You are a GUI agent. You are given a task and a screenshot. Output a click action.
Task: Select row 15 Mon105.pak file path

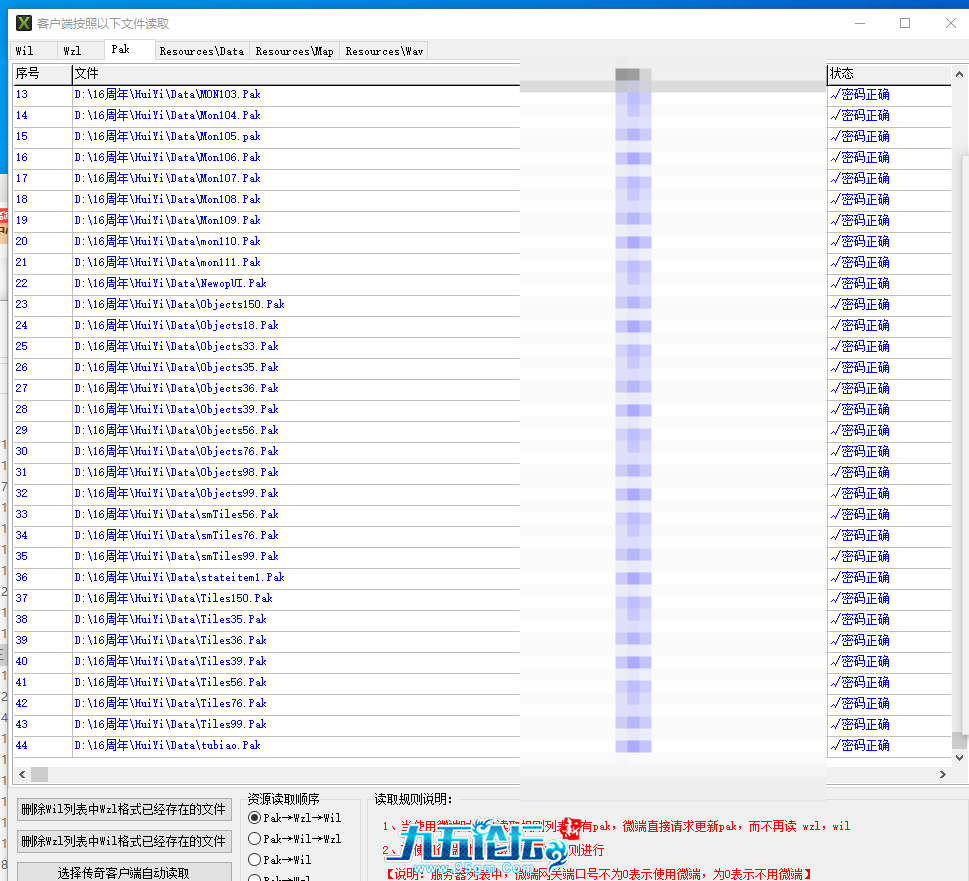coord(167,137)
